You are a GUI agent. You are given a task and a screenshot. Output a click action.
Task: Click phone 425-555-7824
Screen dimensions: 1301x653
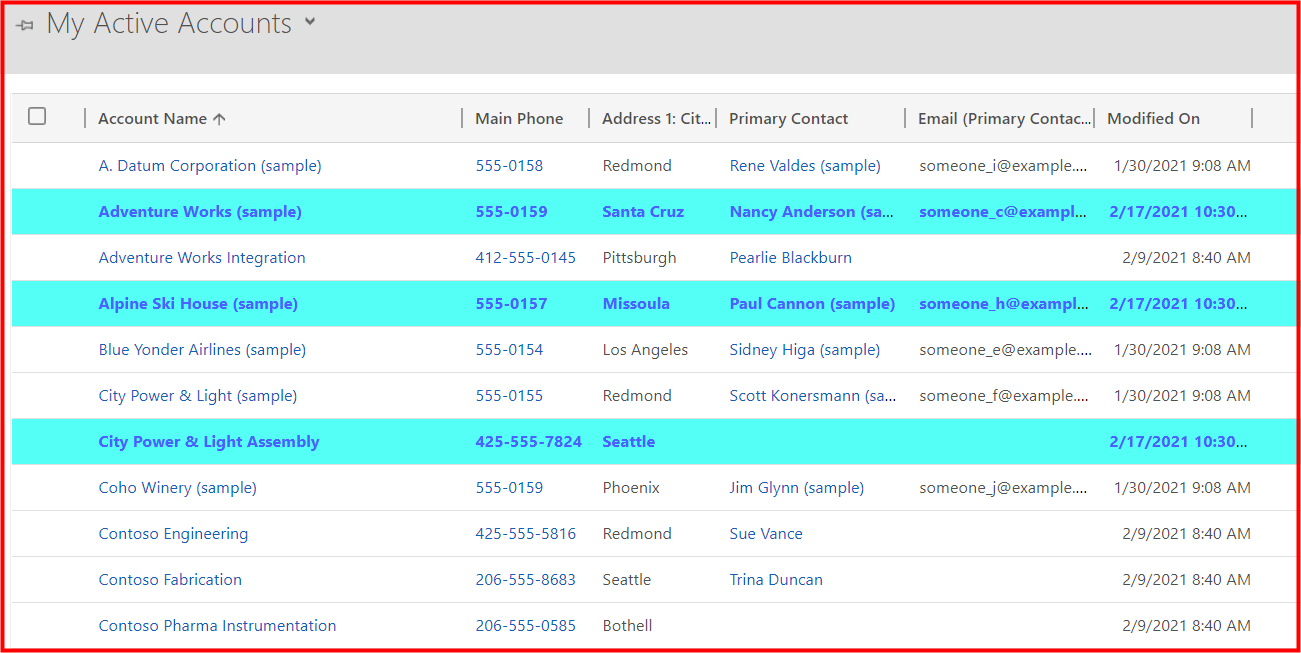pos(528,442)
